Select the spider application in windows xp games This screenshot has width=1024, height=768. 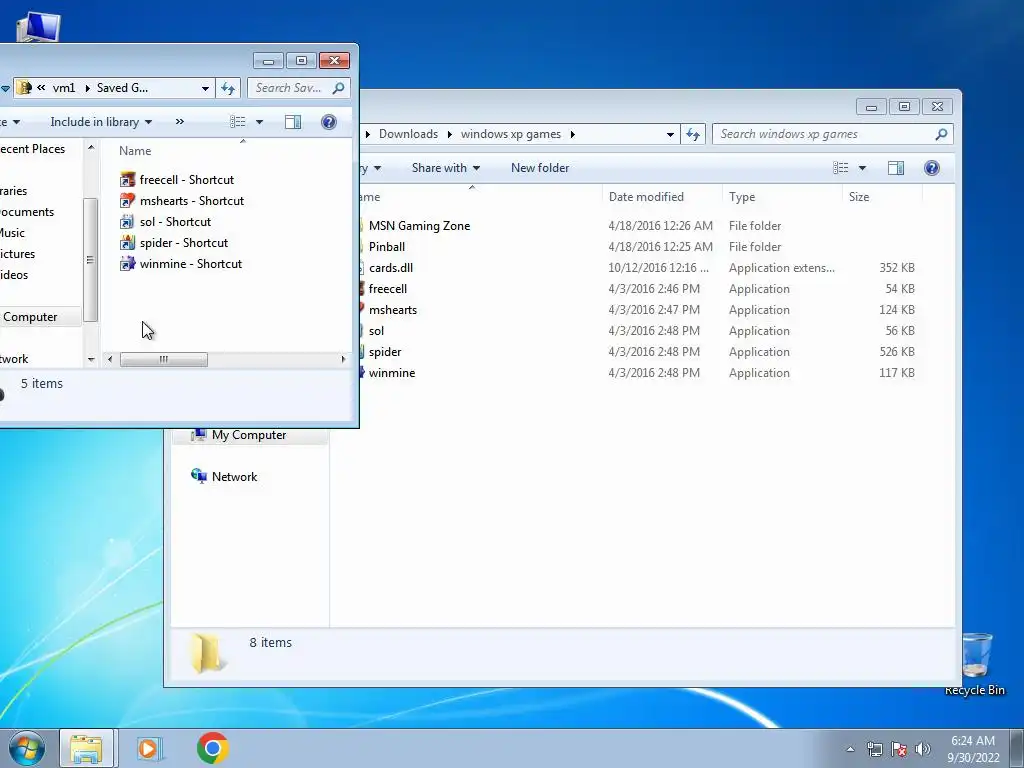pos(385,351)
